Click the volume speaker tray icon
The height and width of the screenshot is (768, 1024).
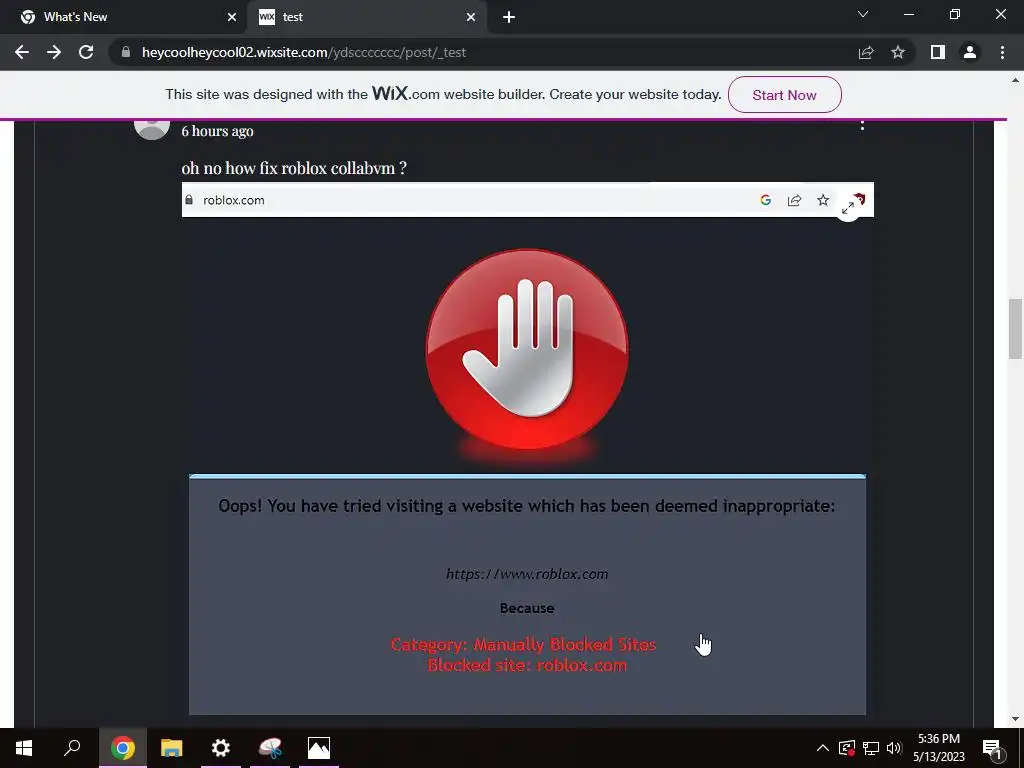[x=894, y=748]
